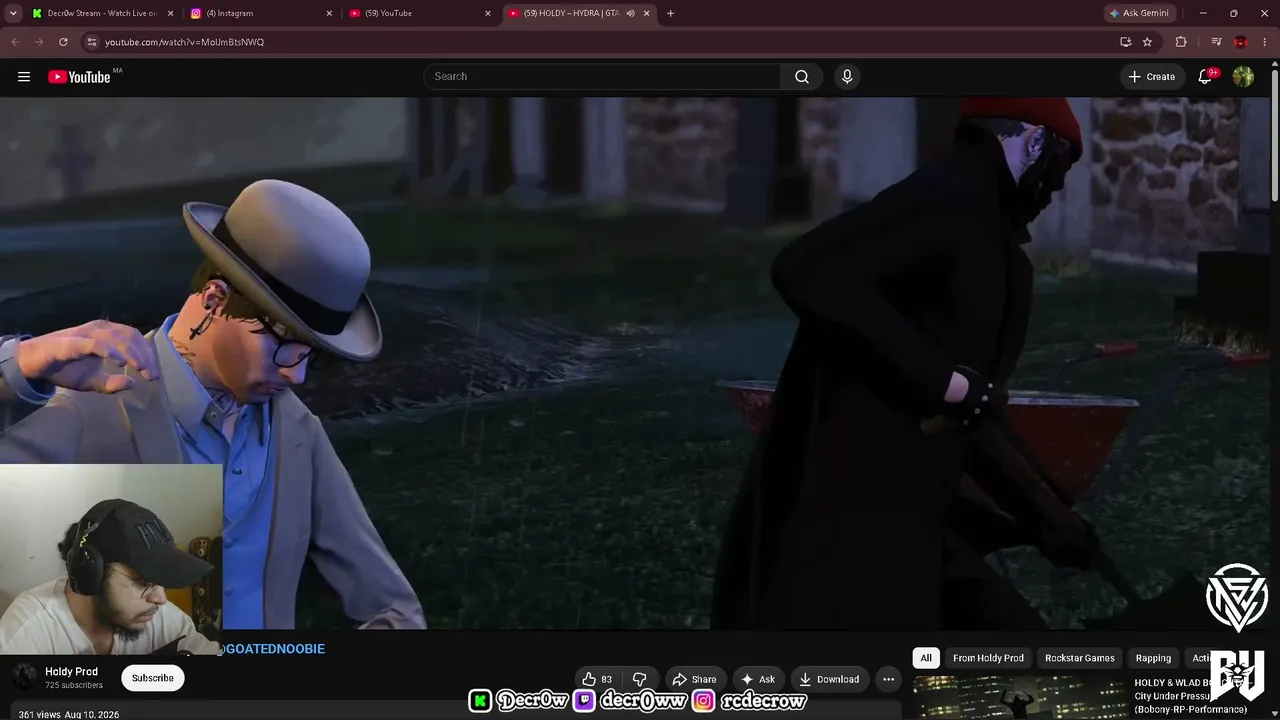Image resolution: width=1280 pixels, height=720 pixels.
Task: Open the tab search dropdown arrow
Action: click(13, 13)
